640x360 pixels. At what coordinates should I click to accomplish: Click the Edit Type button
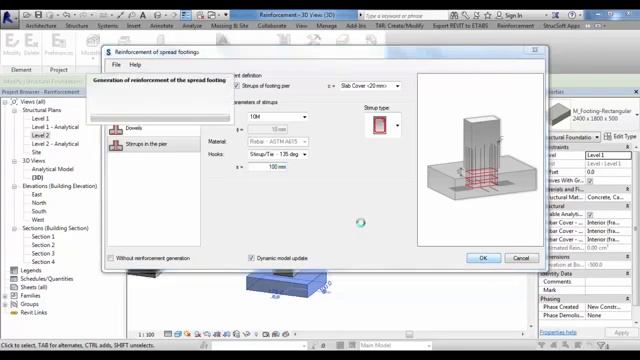(x=620, y=137)
